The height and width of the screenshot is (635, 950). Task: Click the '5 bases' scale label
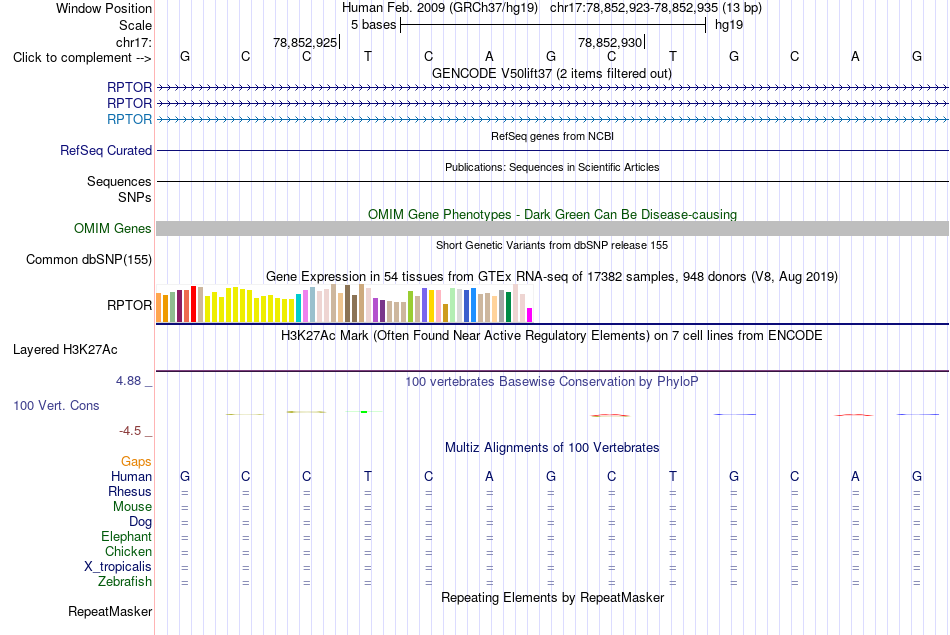(x=373, y=25)
